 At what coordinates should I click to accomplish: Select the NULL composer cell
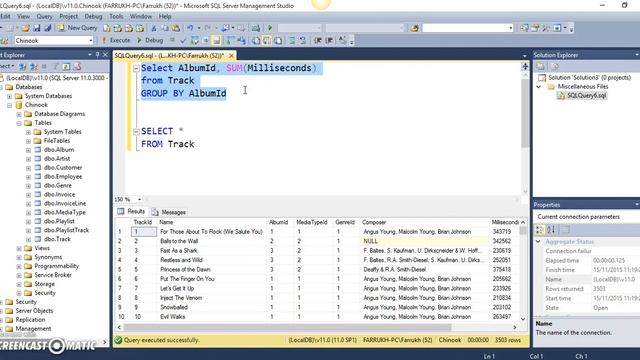424,241
